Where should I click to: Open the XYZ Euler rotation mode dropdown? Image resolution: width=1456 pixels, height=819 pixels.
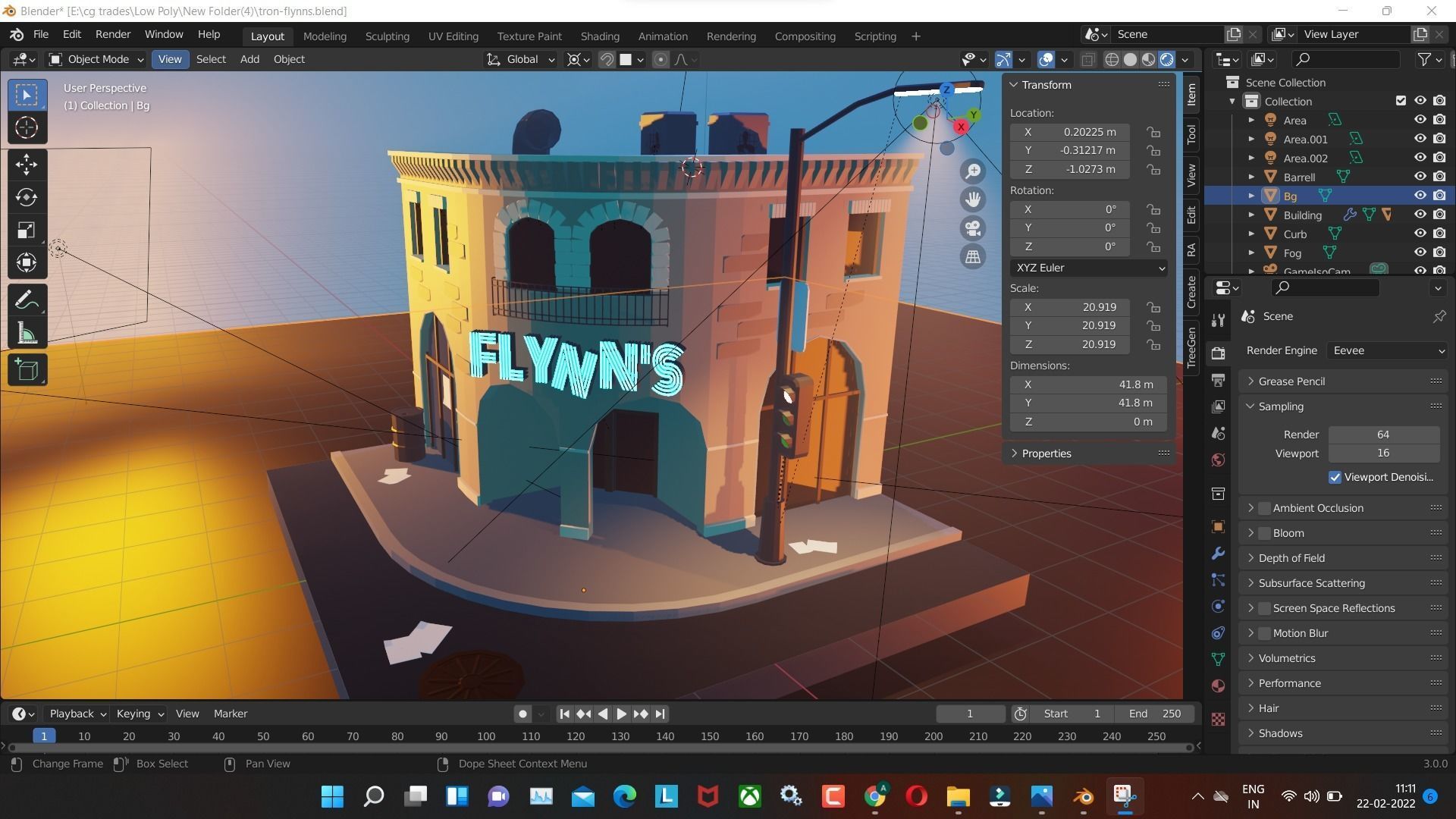(1088, 268)
